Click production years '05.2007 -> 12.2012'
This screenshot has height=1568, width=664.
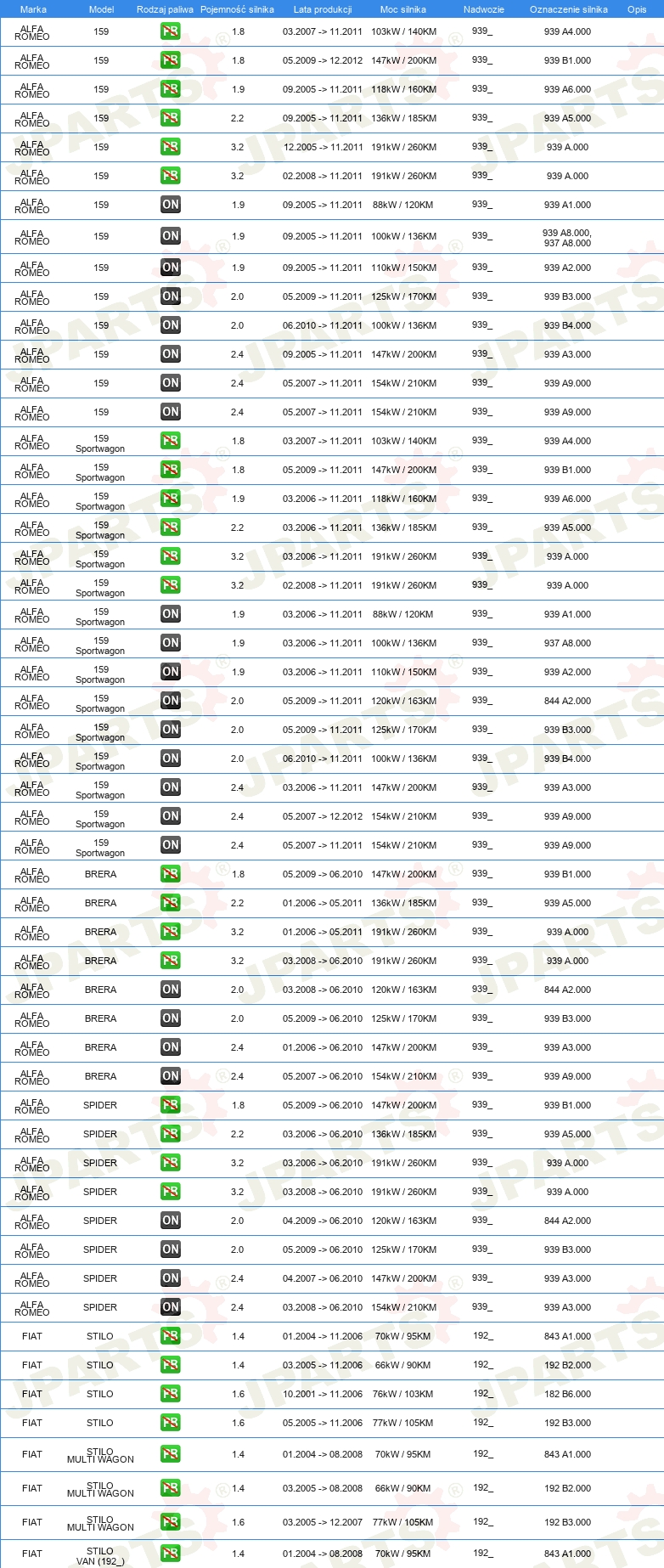(323, 816)
